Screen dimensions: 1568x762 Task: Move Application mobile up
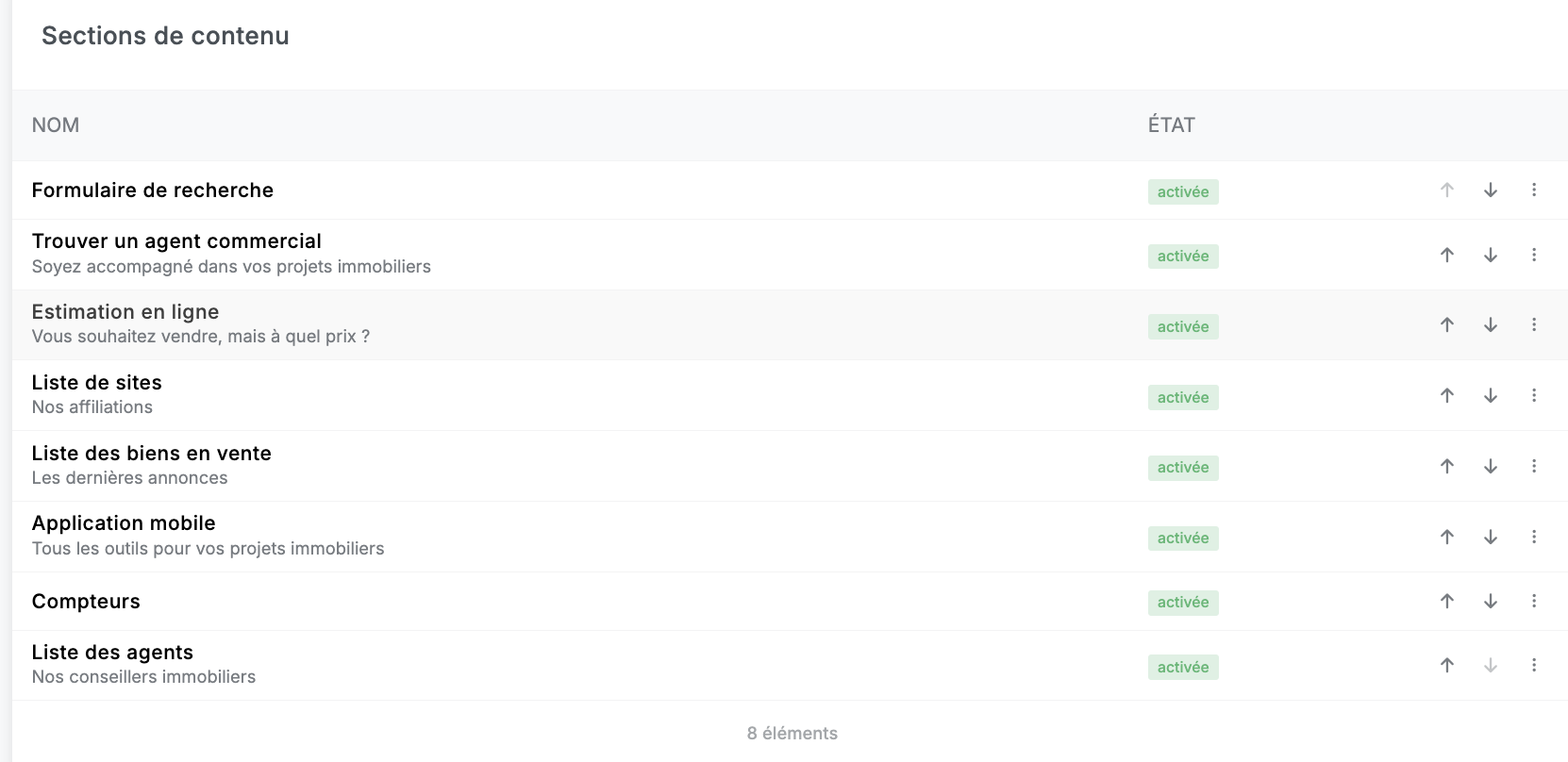1447,537
